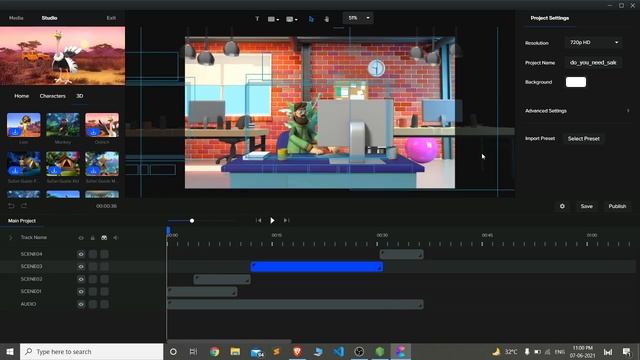Open Visual Studio Code from taskbar
640x360 pixels.
tap(339, 351)
